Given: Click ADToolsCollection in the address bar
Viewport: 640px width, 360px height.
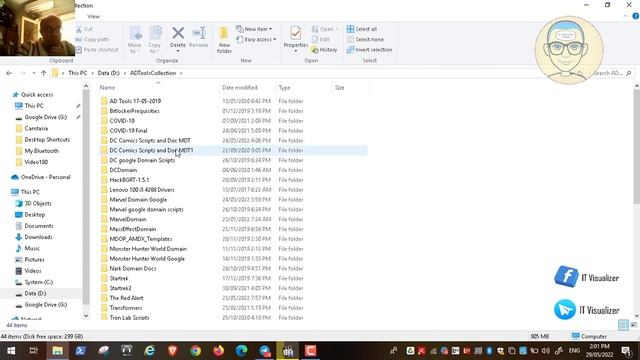Looking at the screenshot, I should [153, 73].
